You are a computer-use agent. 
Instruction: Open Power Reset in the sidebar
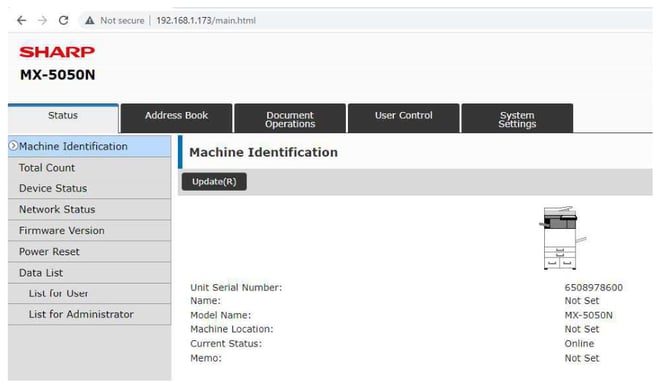click(x=89, y=251)
